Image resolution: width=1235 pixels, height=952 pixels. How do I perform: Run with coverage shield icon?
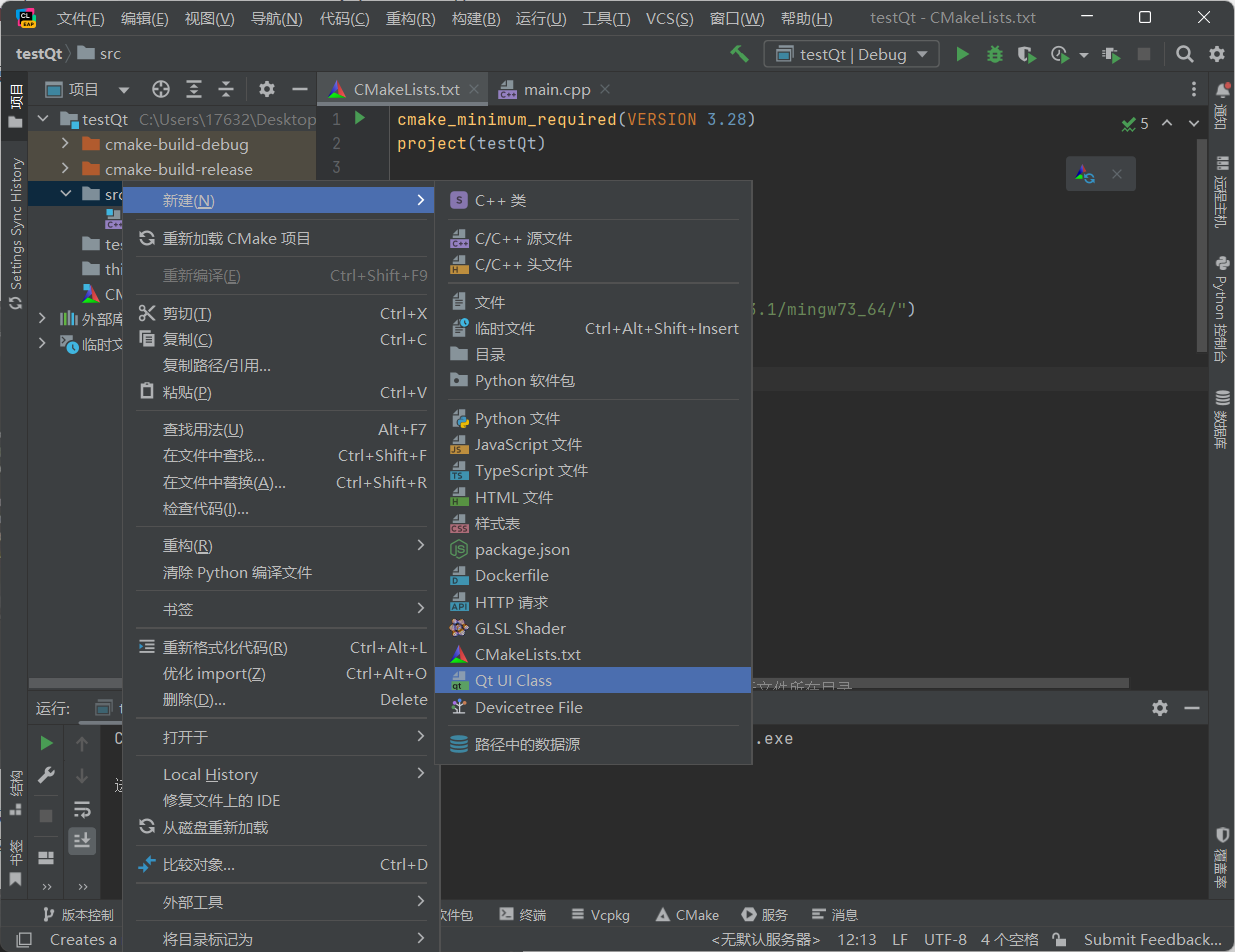pyautogui.click(x=1026, y=54)
